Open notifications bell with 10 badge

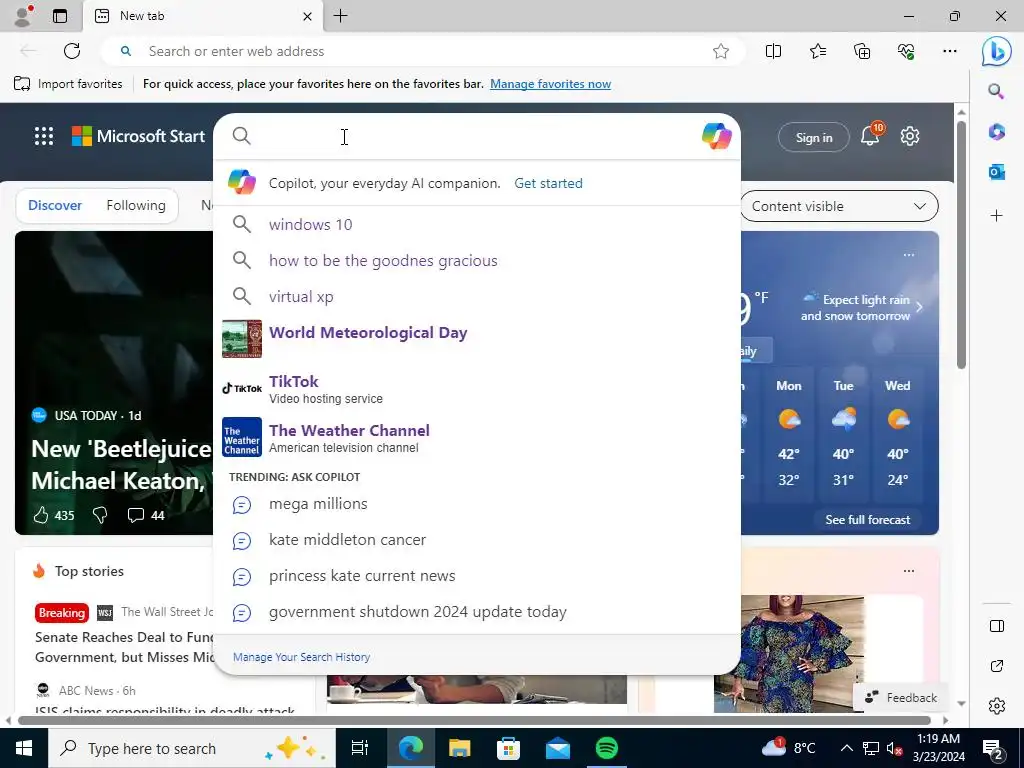(x=871, y=135)
